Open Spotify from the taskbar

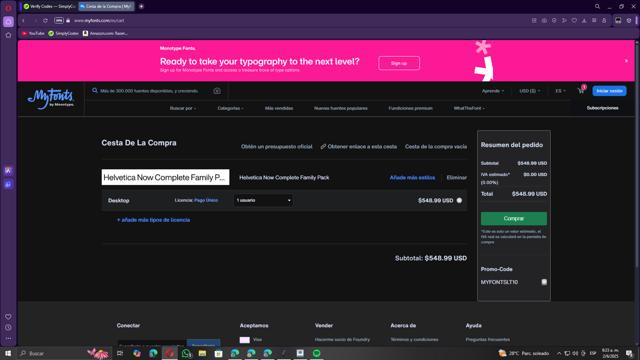coord(316,353)
